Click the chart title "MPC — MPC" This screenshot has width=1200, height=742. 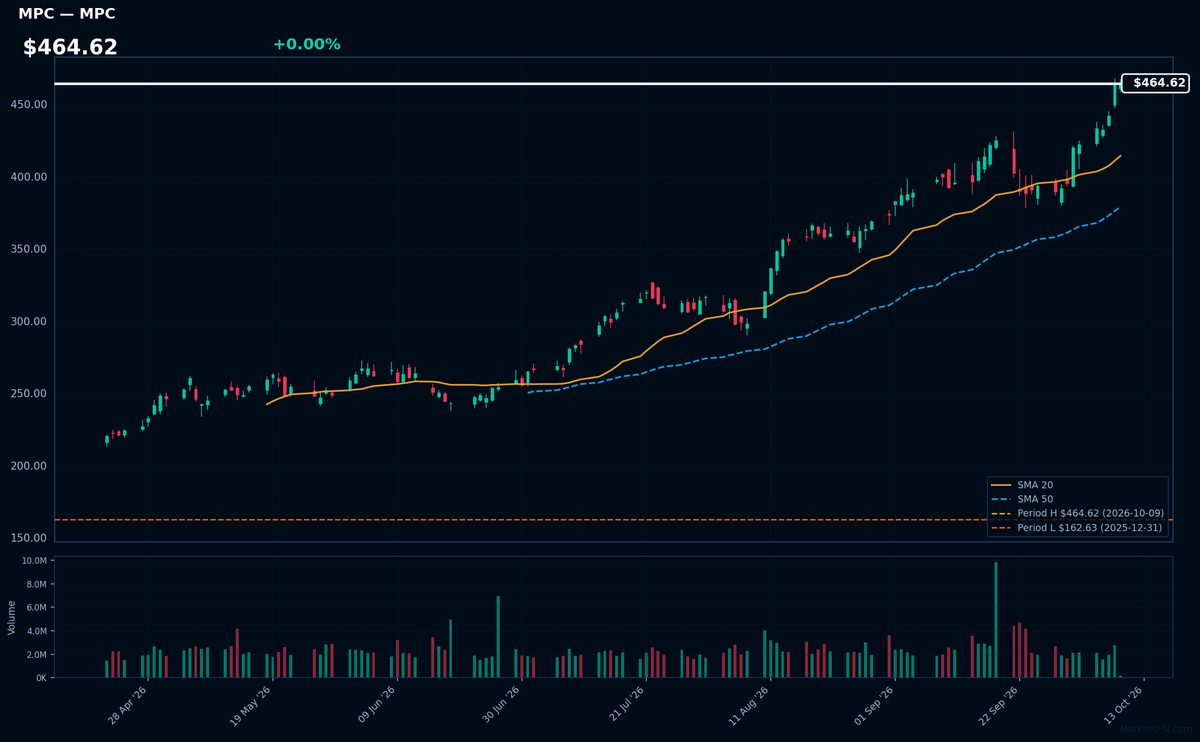(67, 14)
